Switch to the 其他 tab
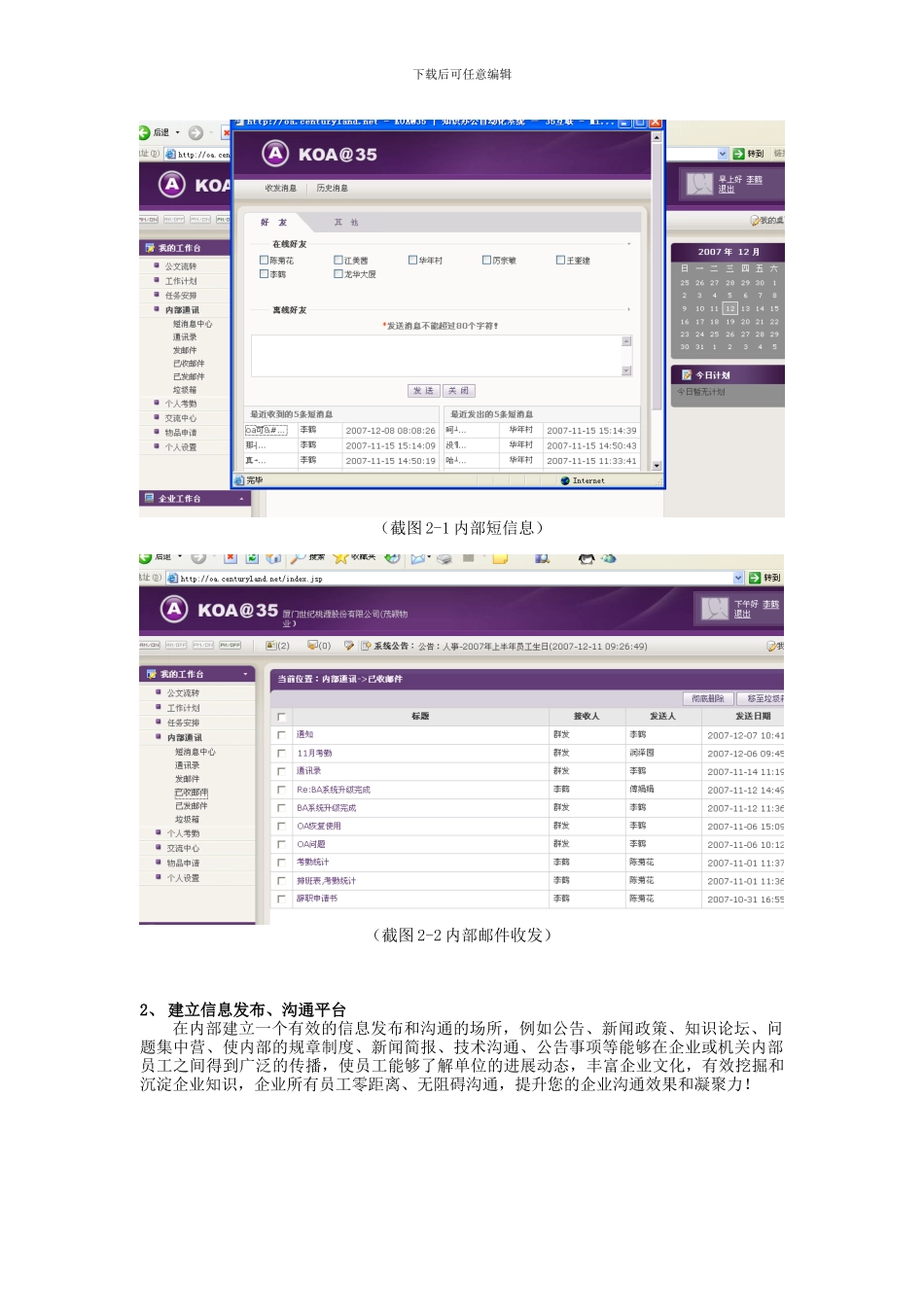The width and height of the screenshot is (924, 1307). tap(346, 223)
